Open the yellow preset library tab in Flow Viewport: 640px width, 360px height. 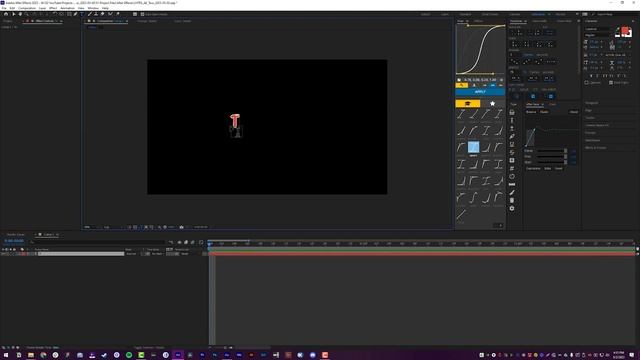tap(468, 103)
